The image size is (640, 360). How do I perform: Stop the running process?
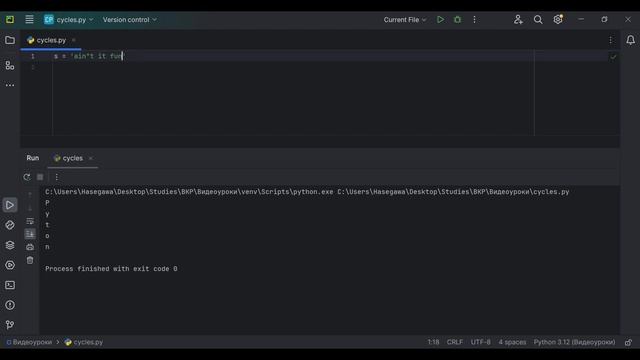40,177
